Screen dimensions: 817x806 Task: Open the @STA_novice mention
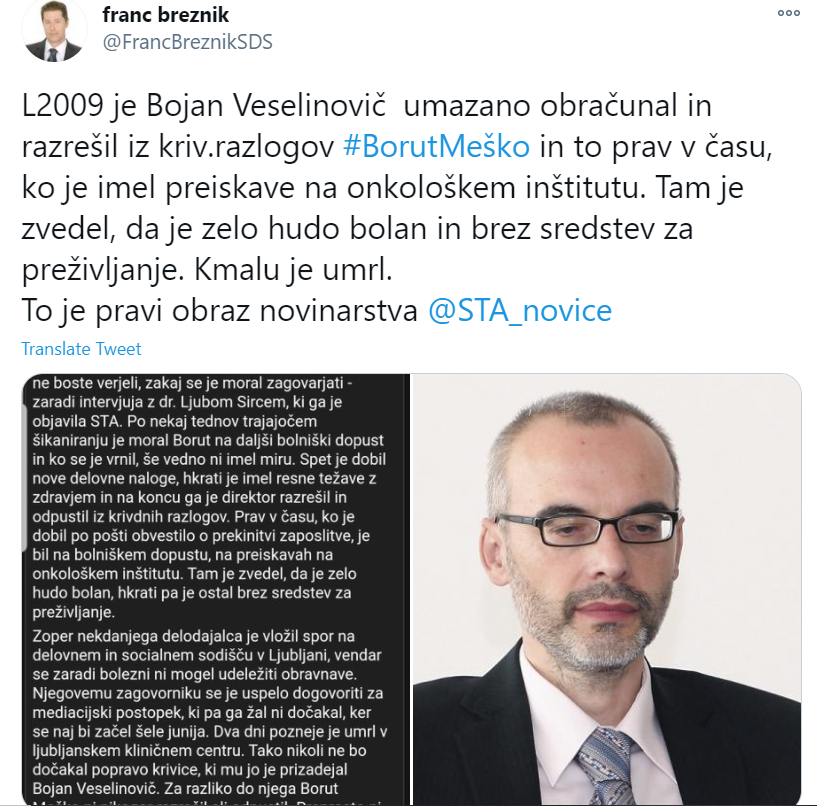(519, 311)
